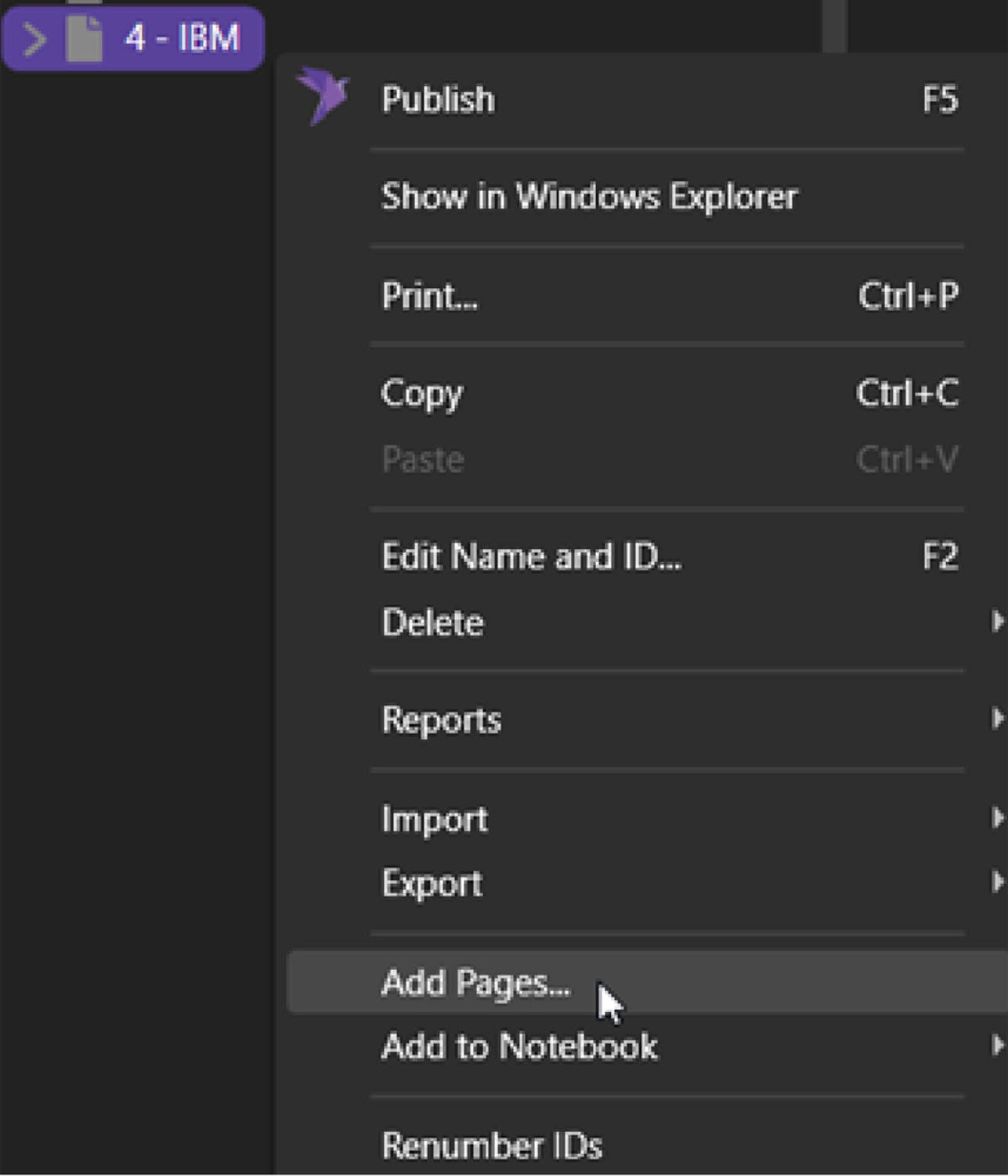Choose the highlighted Add Pages... entry

(x=475, y=983)
